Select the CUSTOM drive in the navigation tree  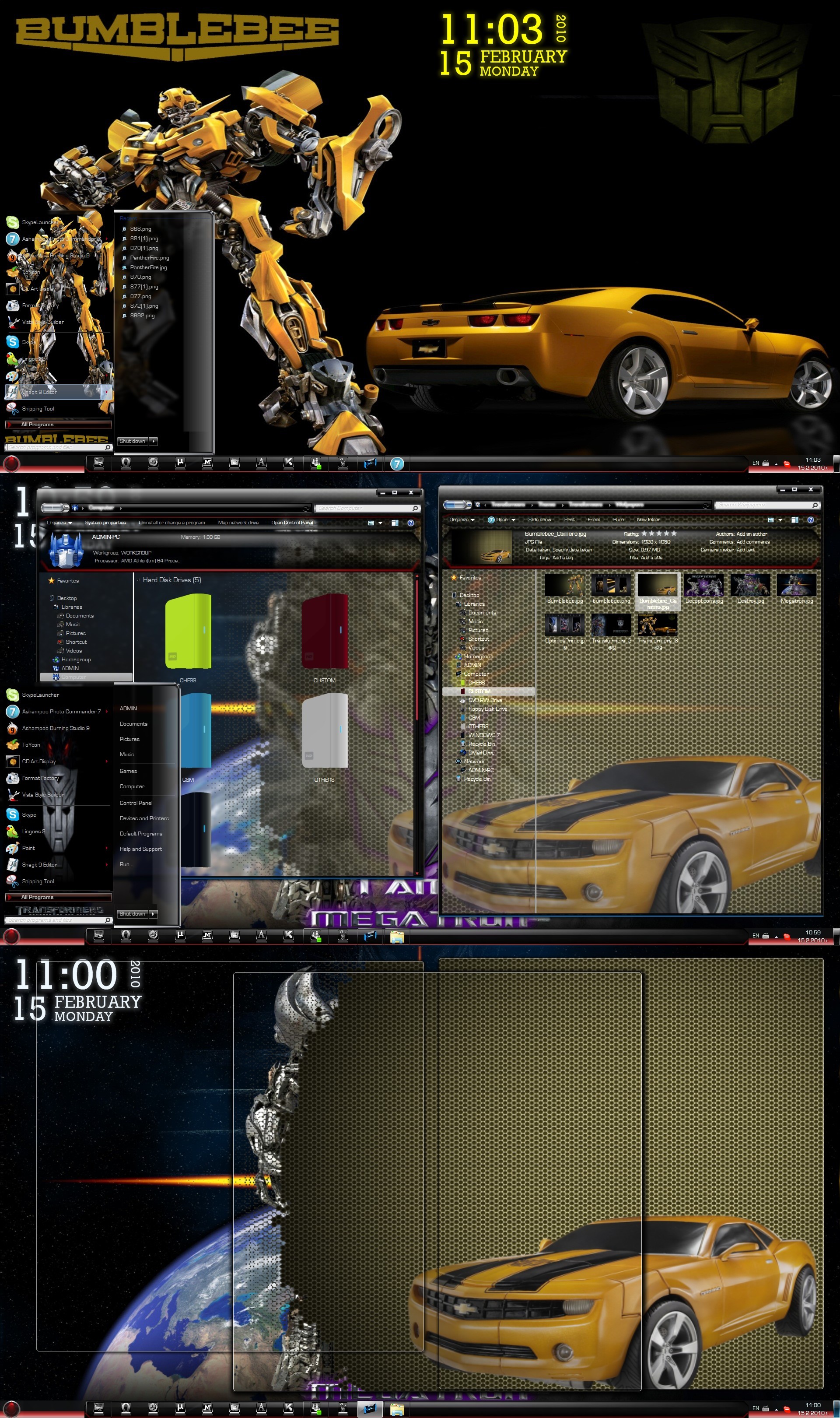pos(478,691)
